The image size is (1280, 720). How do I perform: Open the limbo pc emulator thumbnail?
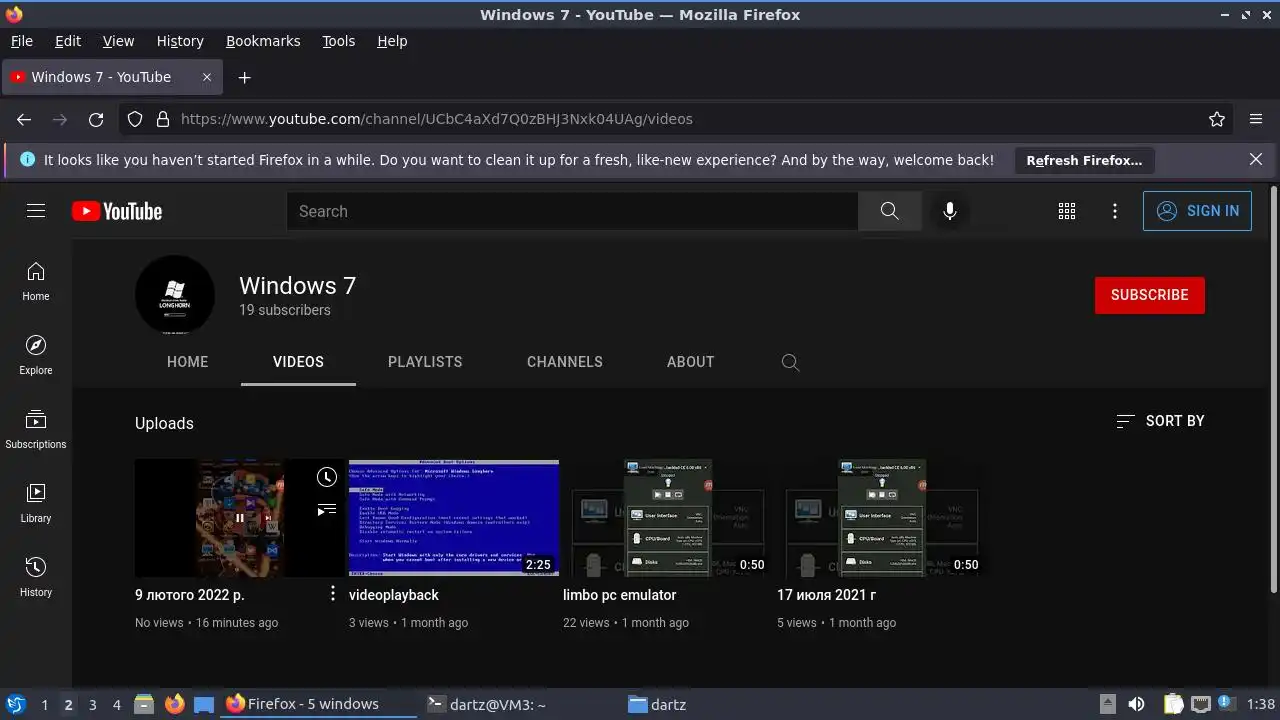click(668, 518)
